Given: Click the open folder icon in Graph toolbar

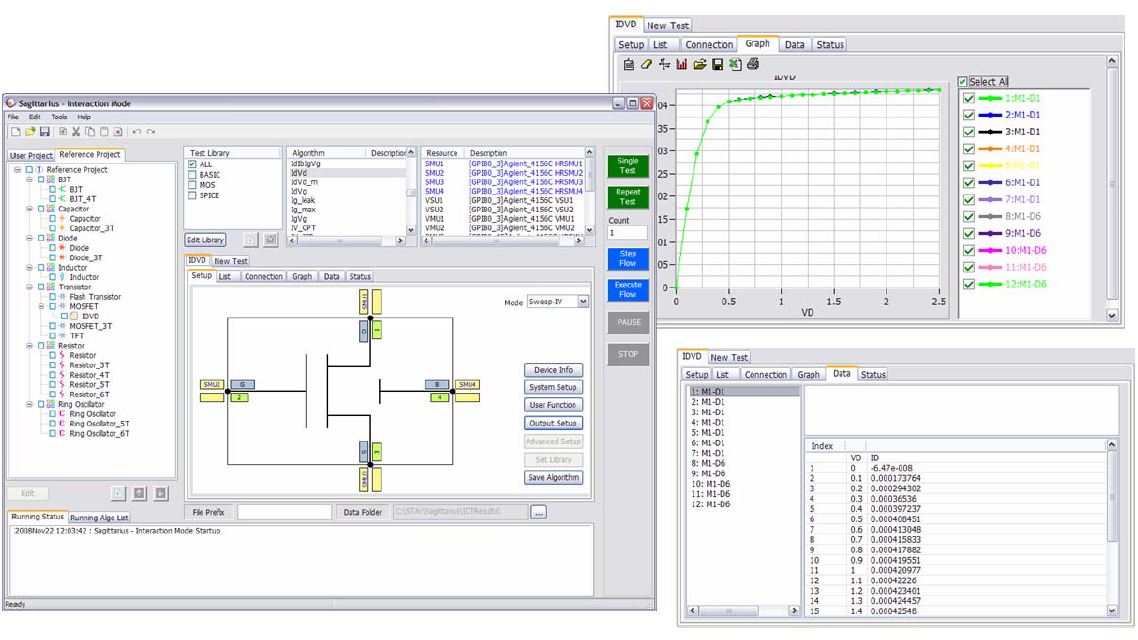Looking at the screenshot, I should pos(700,65).
